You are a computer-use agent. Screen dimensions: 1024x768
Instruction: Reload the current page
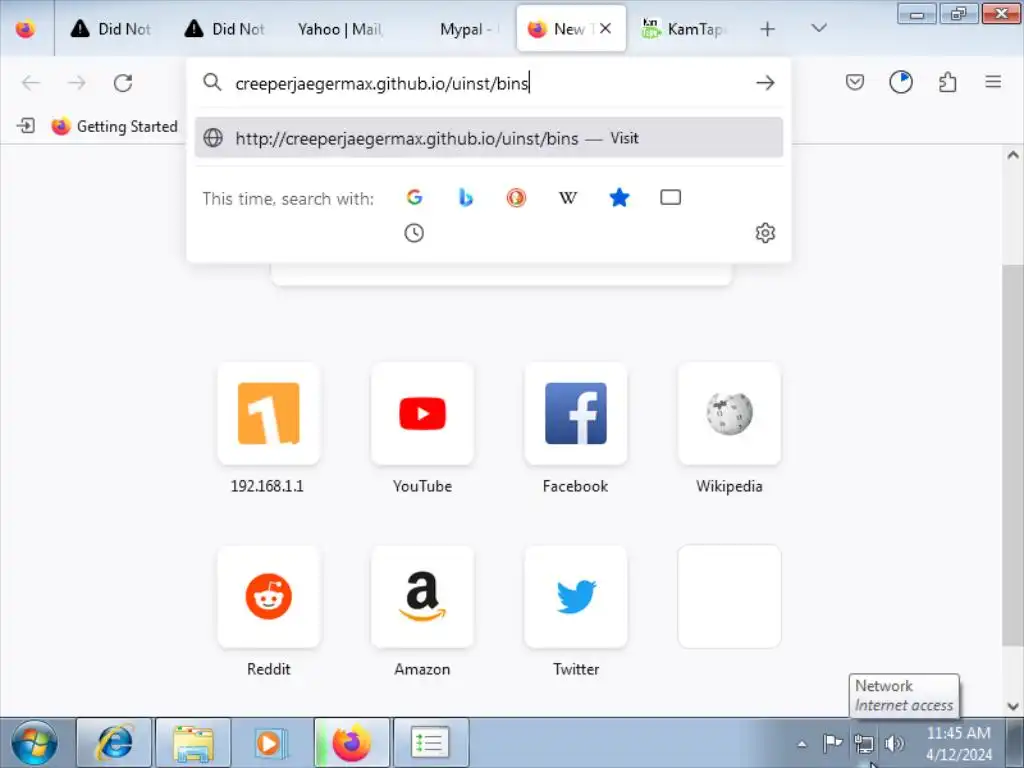(123, 82)
